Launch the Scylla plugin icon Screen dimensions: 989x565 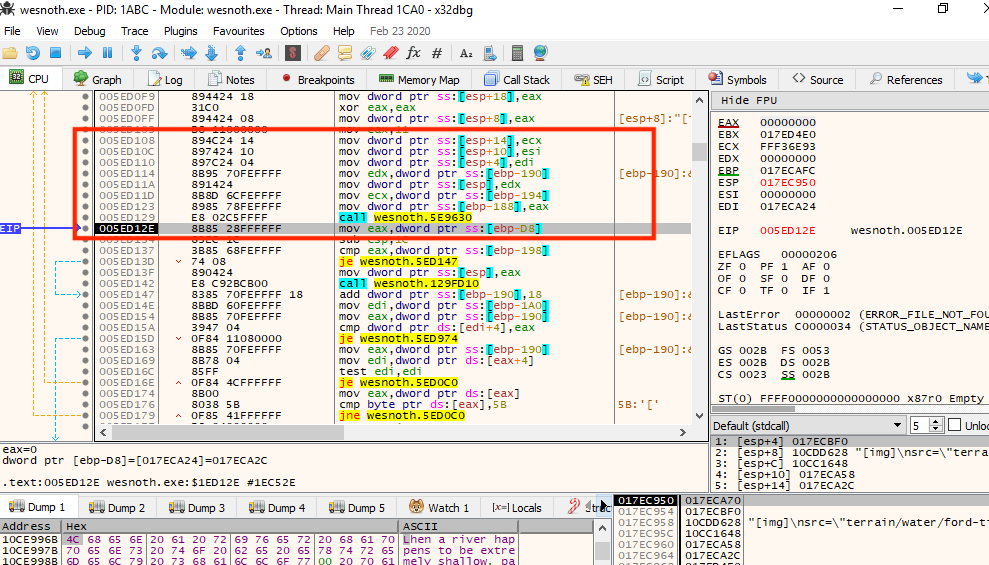tap(293, 53)
